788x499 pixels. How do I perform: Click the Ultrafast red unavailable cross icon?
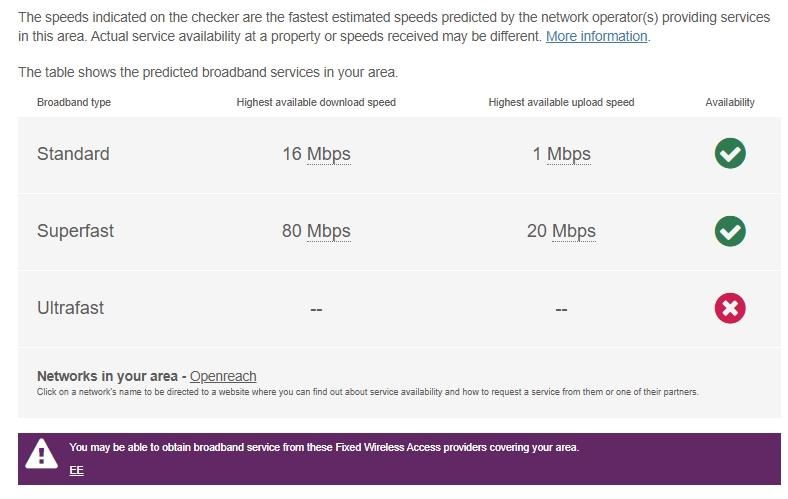pyautogui.click(x=730, y=308)
